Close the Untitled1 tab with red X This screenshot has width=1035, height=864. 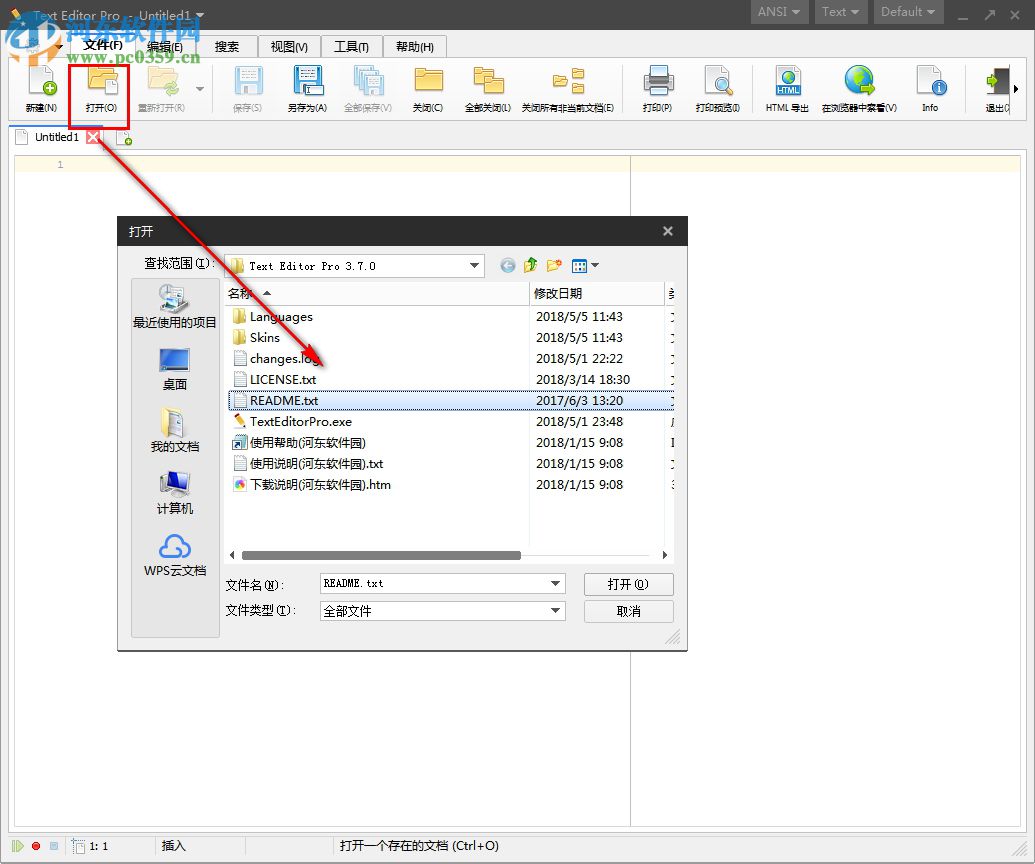pyautogui.click(x=93, y=137)
